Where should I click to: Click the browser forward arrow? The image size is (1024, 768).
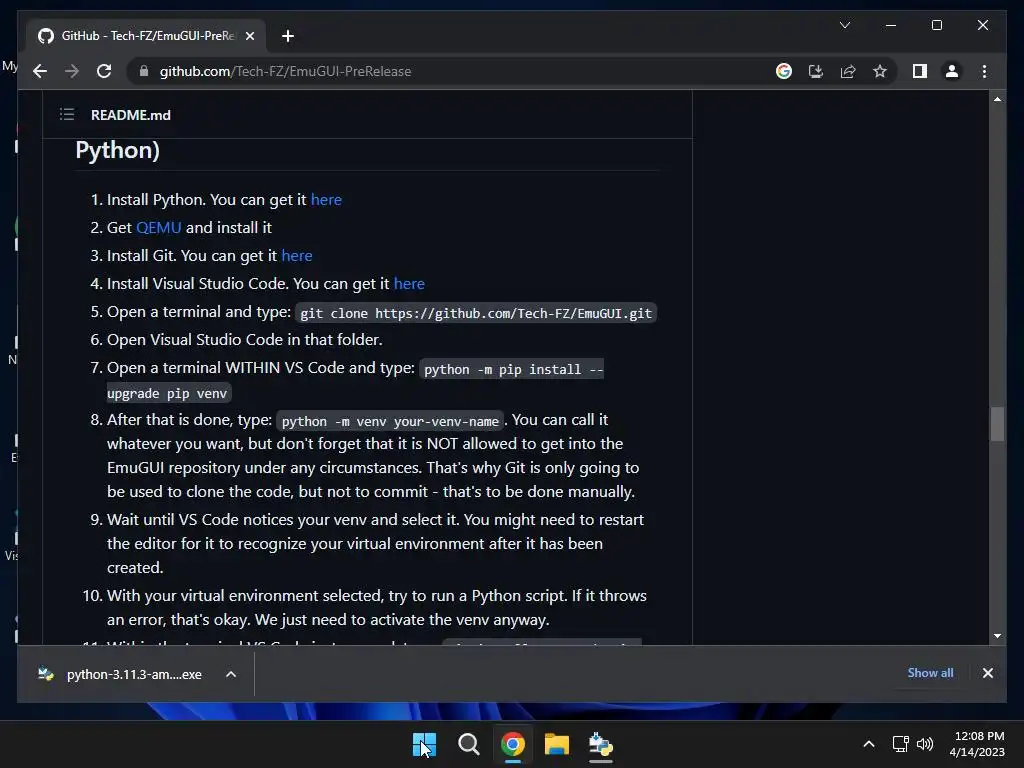(x=72, y=71)
